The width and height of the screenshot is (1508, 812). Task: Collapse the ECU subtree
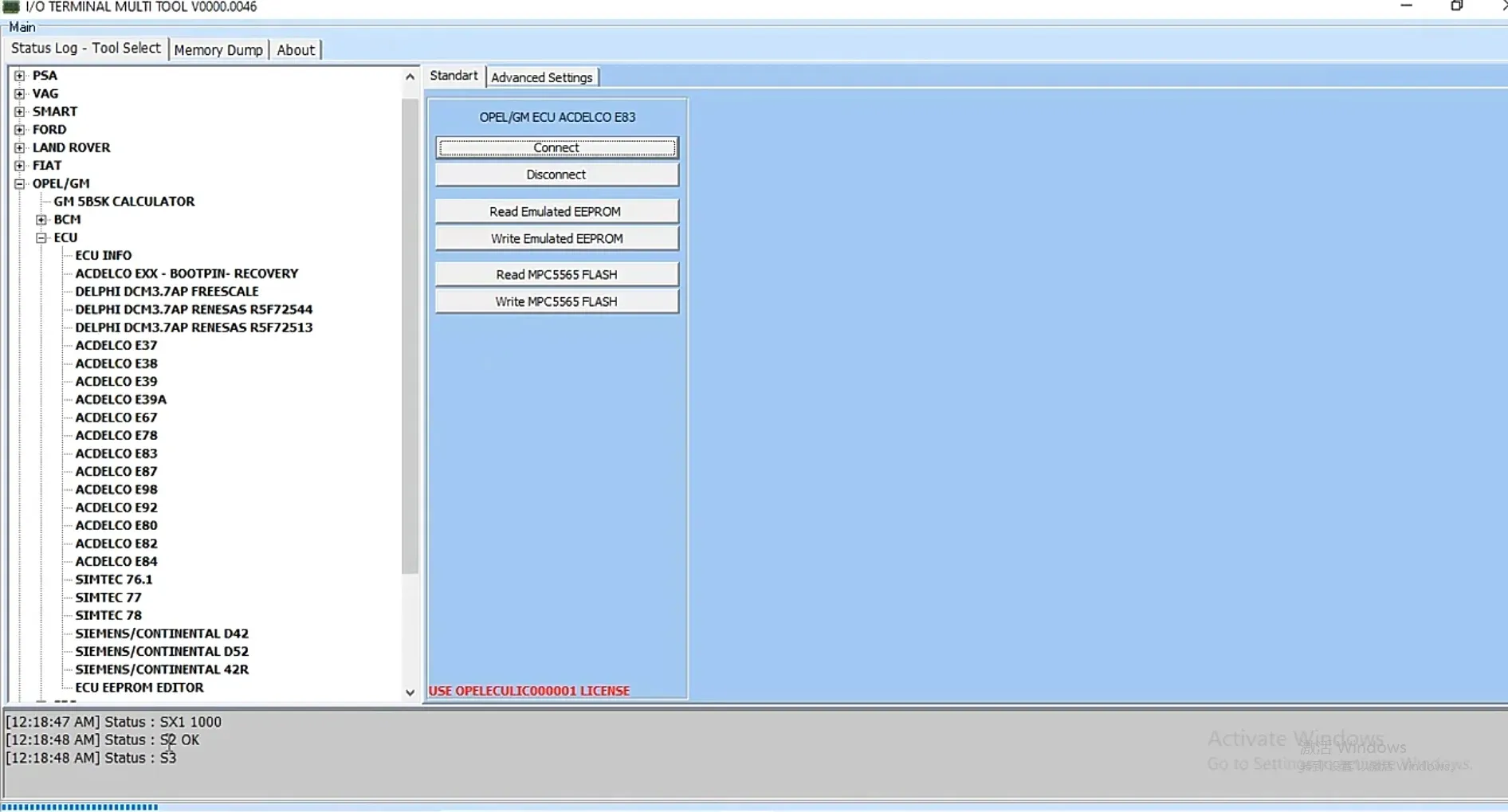click(41, 237)
